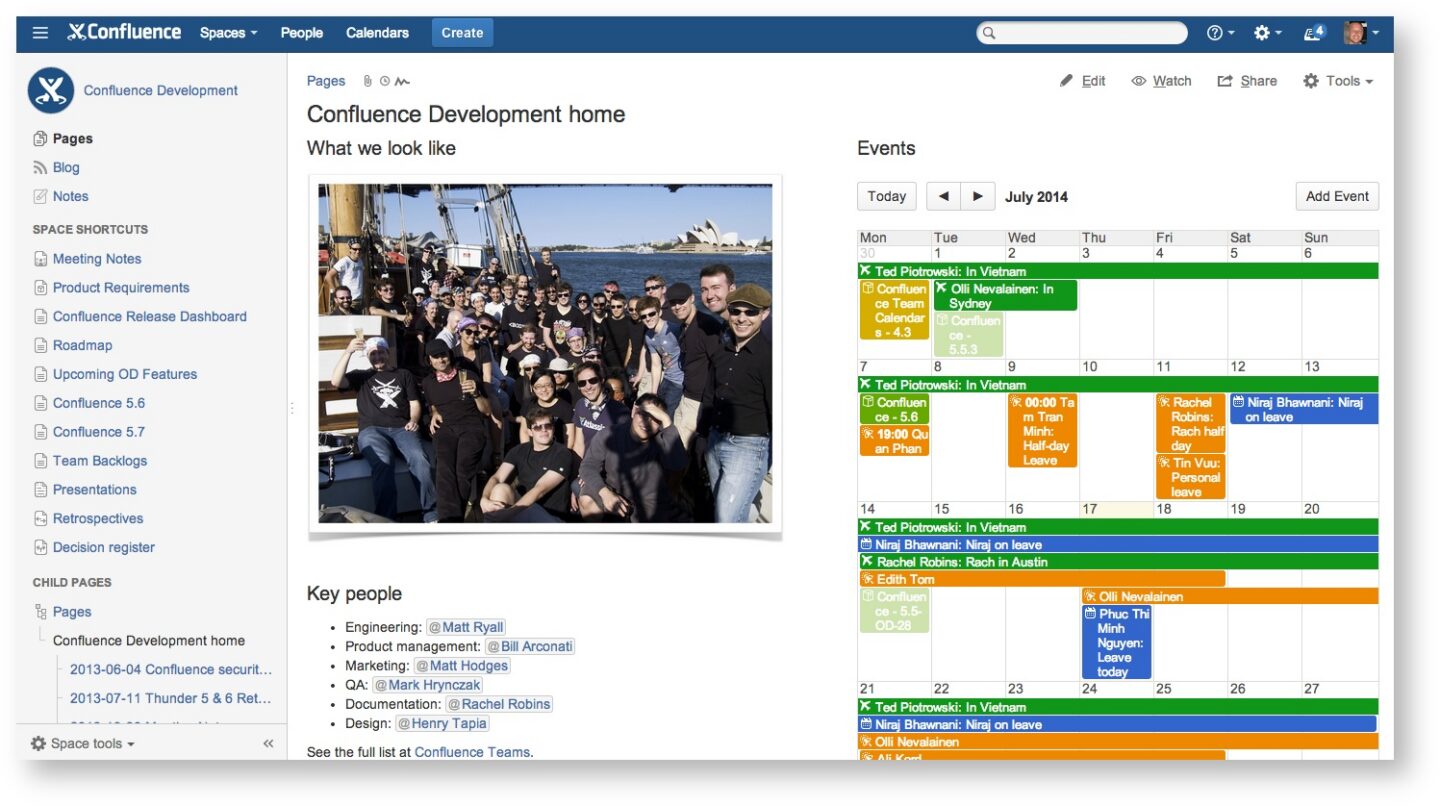Open the Pages breadcrumb link
Screen dimensions: 1440x806
(x=326, y=81)
